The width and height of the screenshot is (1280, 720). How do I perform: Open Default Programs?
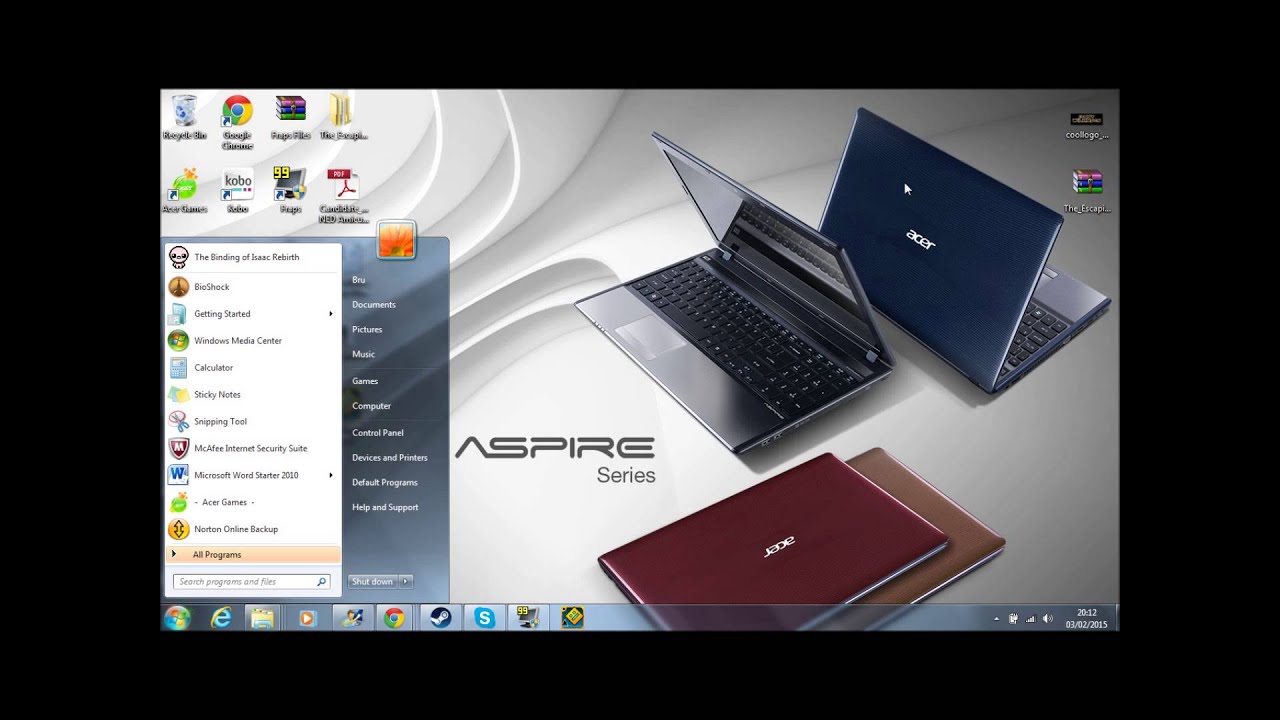click(x=385, y=483)
